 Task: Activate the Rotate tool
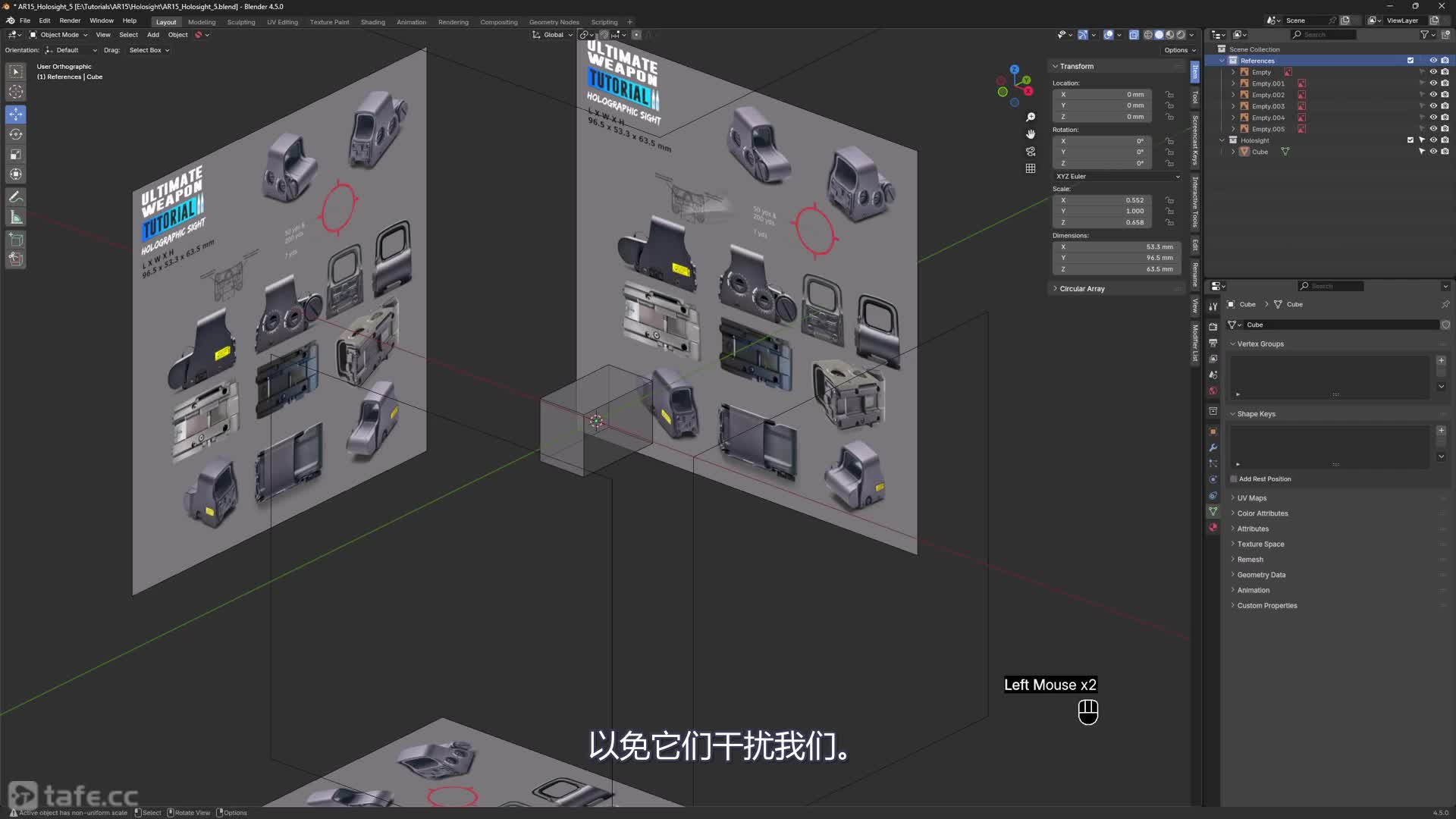click(x=16, y=134)
